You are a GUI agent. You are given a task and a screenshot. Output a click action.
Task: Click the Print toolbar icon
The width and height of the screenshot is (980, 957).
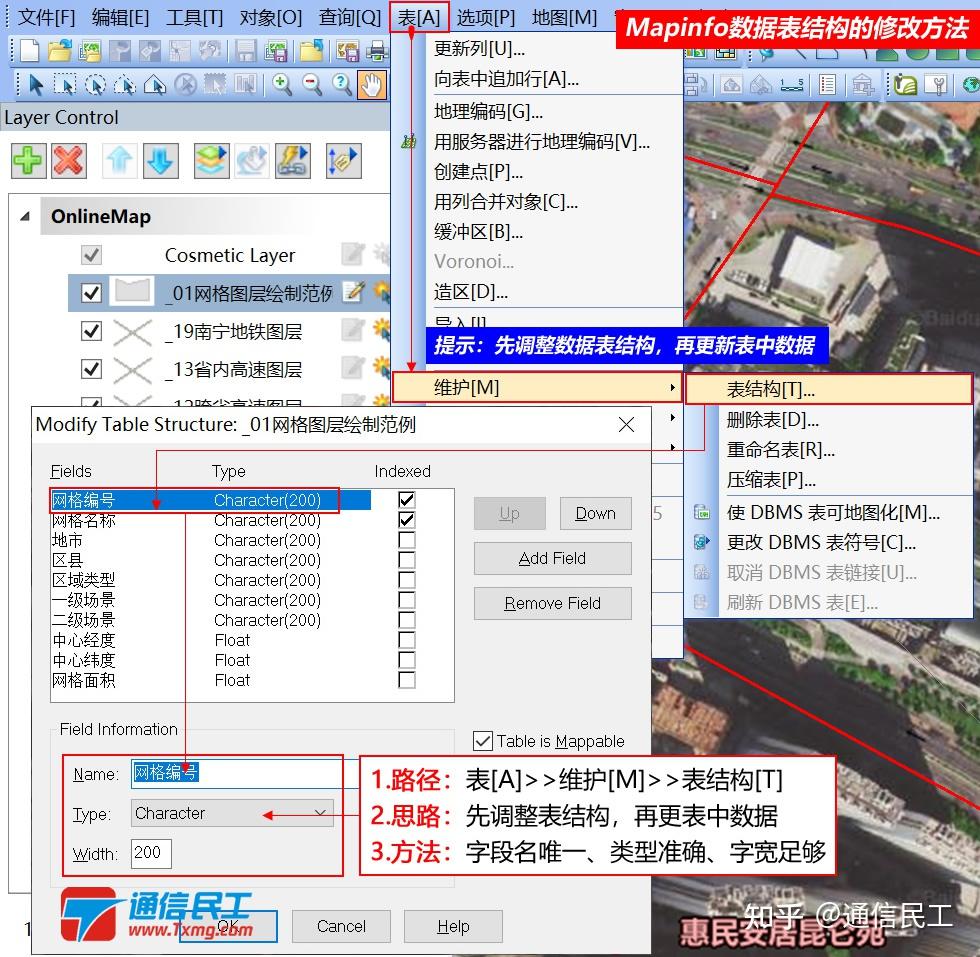(x=377, y=51)
